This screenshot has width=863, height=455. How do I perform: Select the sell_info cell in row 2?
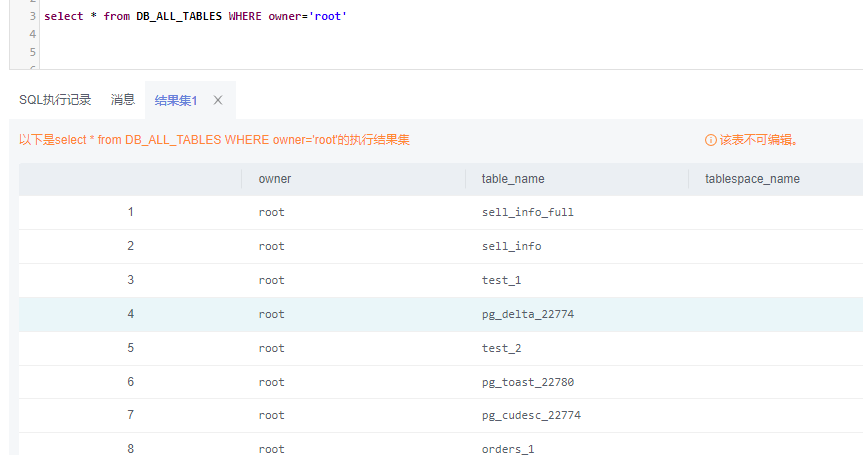511,246
